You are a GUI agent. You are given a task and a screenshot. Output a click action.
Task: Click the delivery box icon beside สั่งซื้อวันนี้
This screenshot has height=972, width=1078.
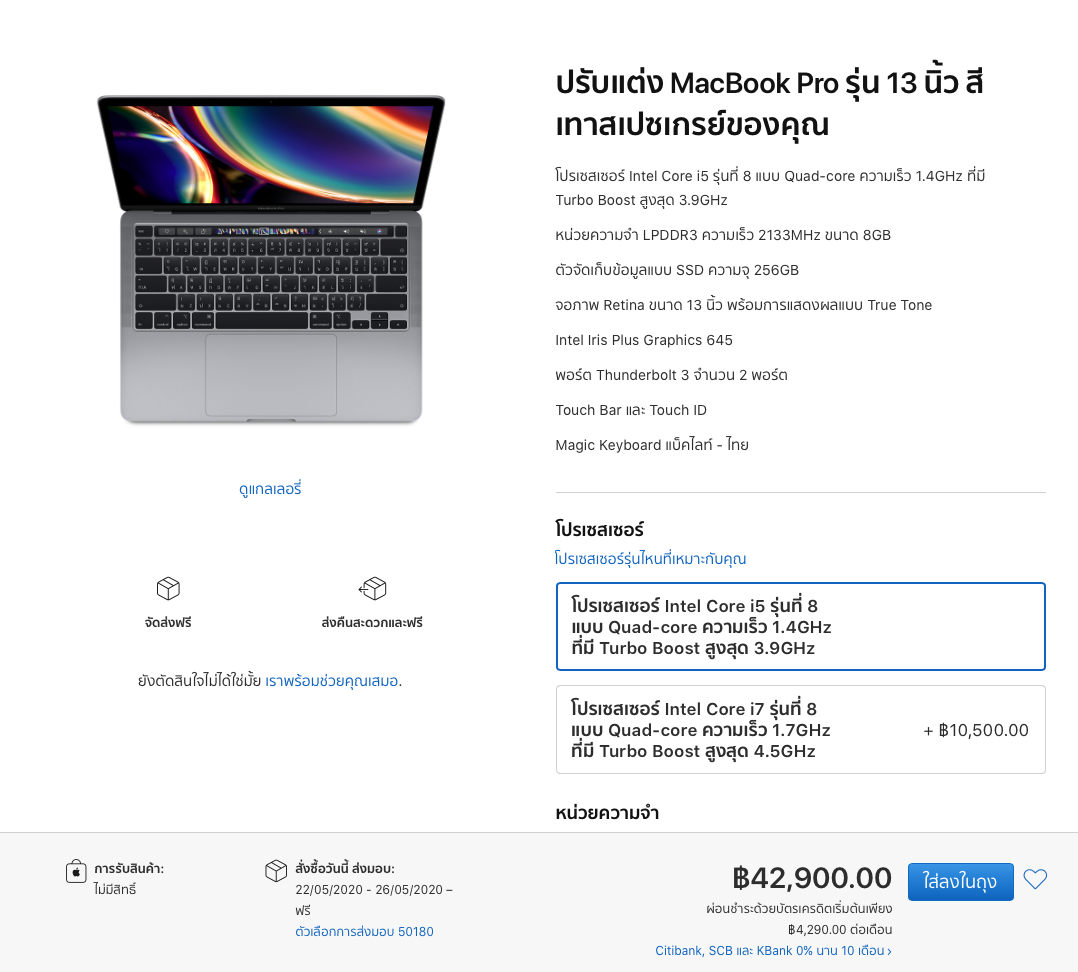click(x=276, y=872)
